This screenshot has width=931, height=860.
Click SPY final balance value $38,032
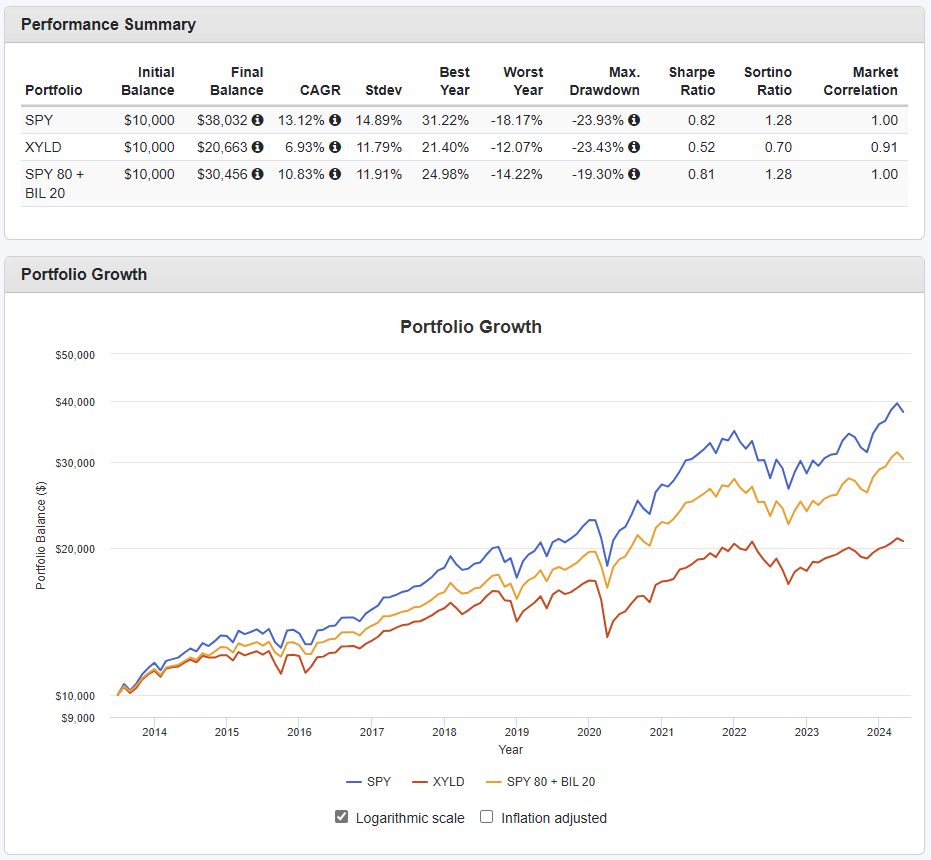tap(222, 120)
